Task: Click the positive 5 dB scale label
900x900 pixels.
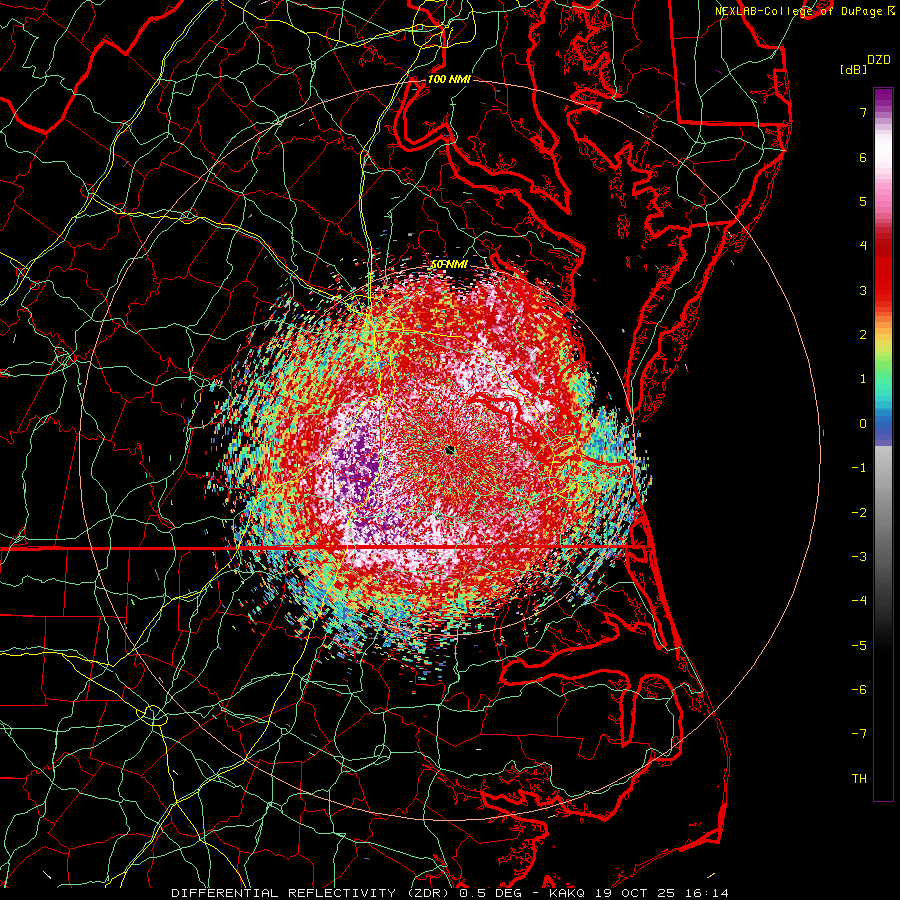Action: pos(863,201)
